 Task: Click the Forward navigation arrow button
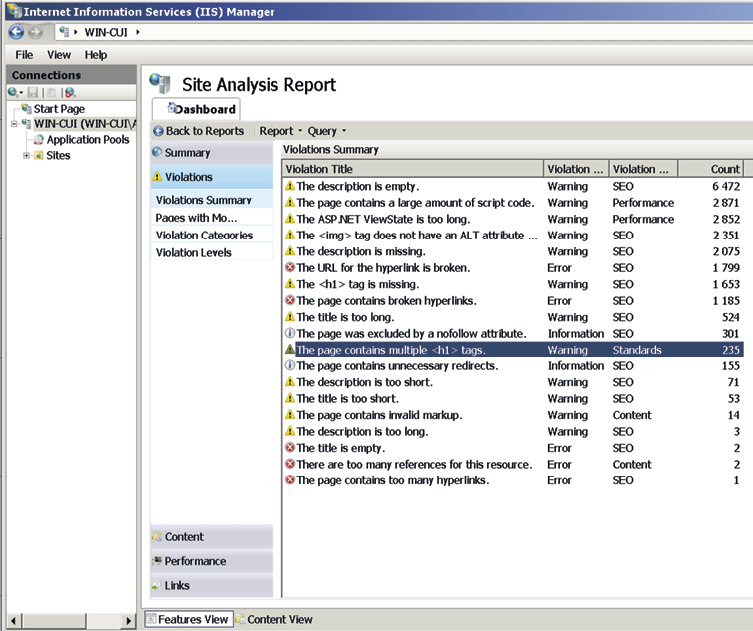[35, 32]
